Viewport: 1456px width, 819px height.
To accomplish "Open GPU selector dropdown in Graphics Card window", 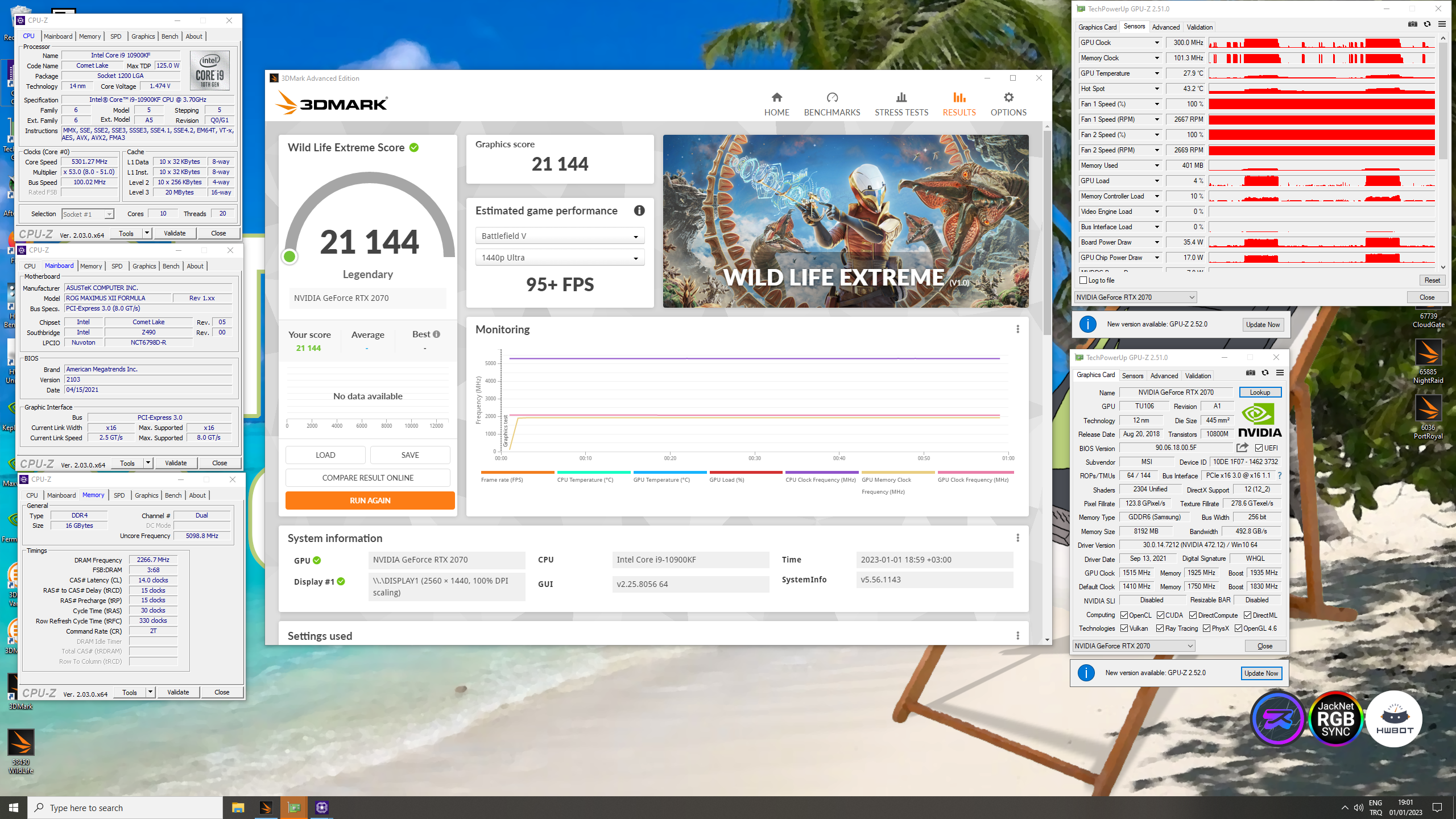I will 1134,646.
